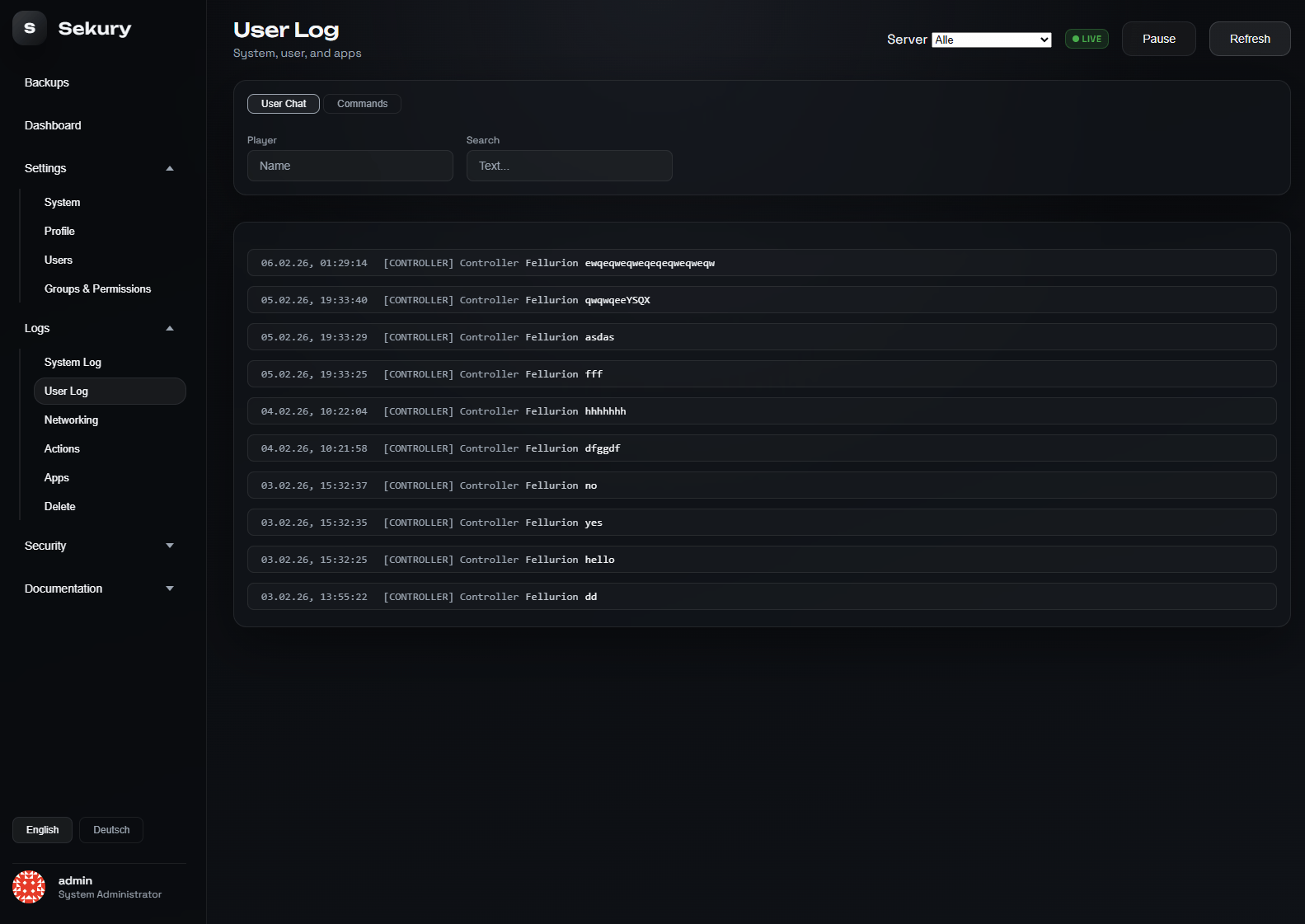
Task: Click the admin avatar icon
Action: point(29,887)
